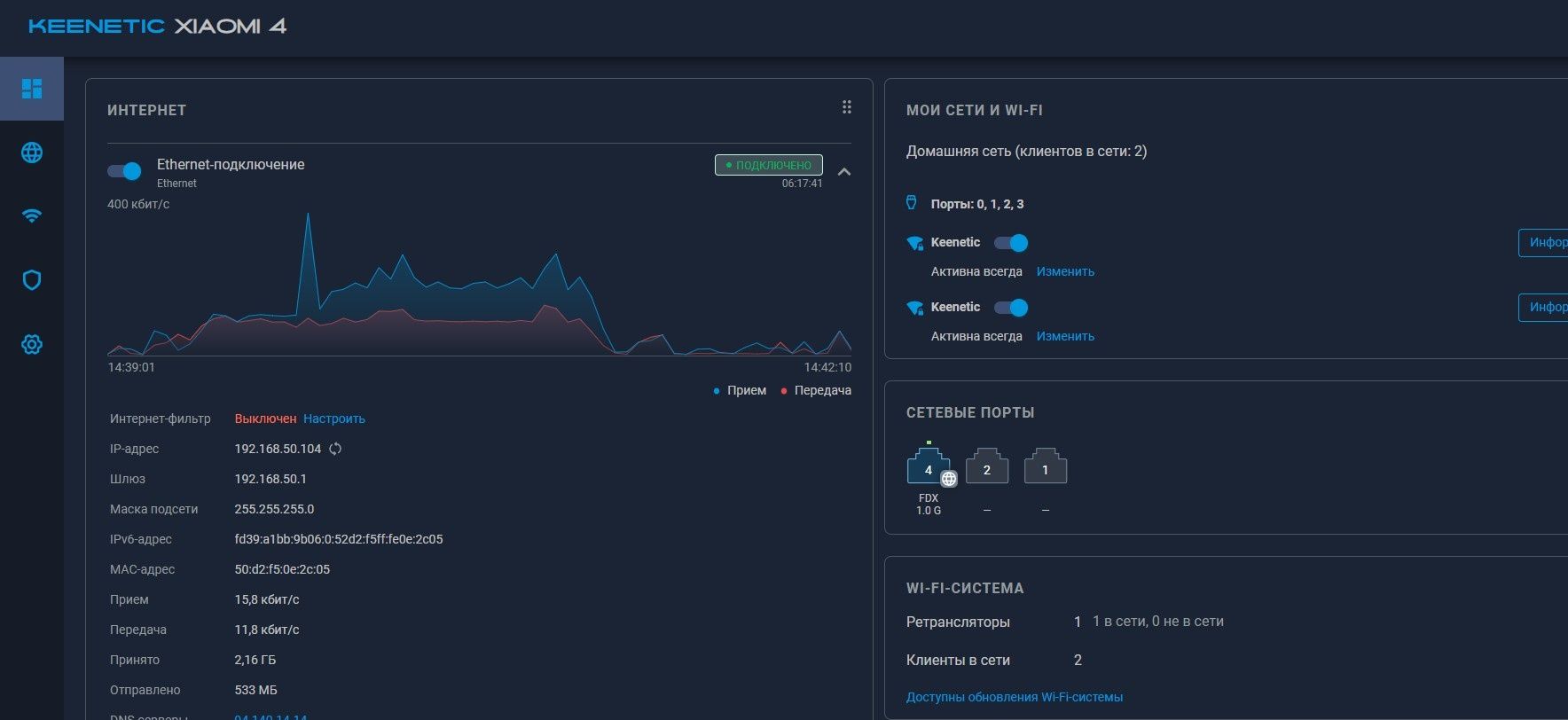Click the WI-FI-СИСТЕМА panel heading

click(965, 588)
